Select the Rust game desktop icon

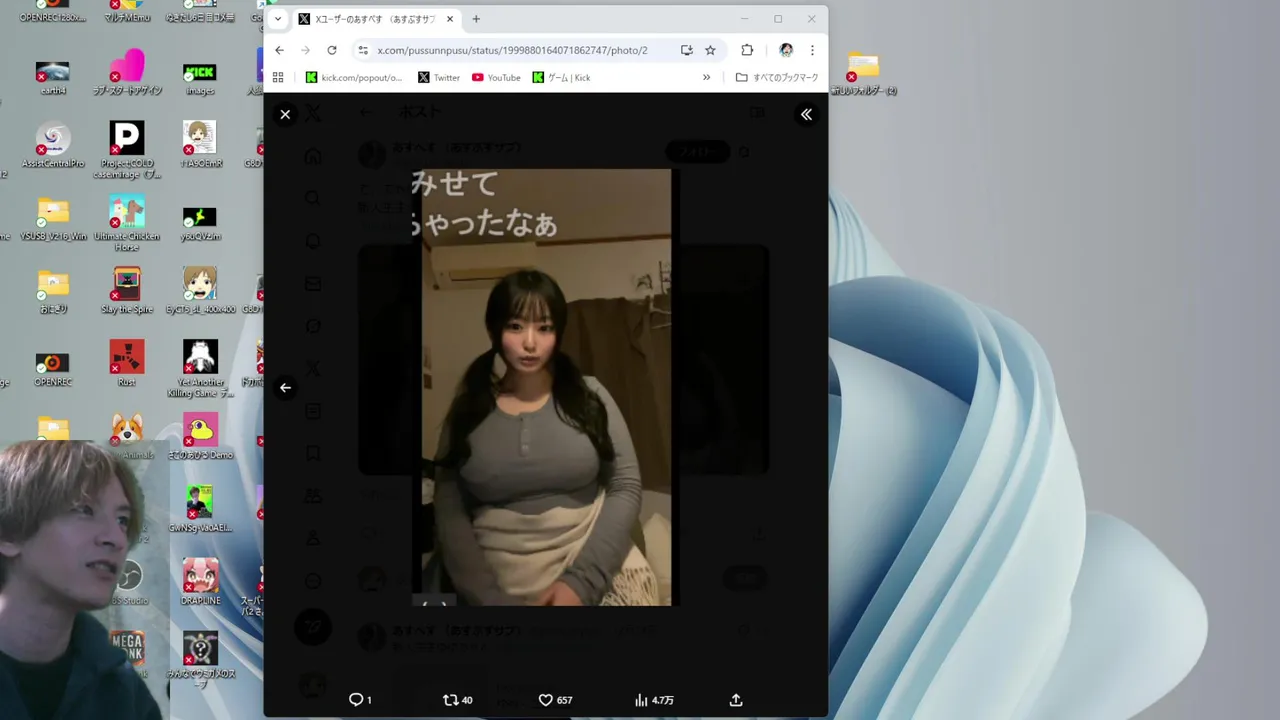(127, 364)
